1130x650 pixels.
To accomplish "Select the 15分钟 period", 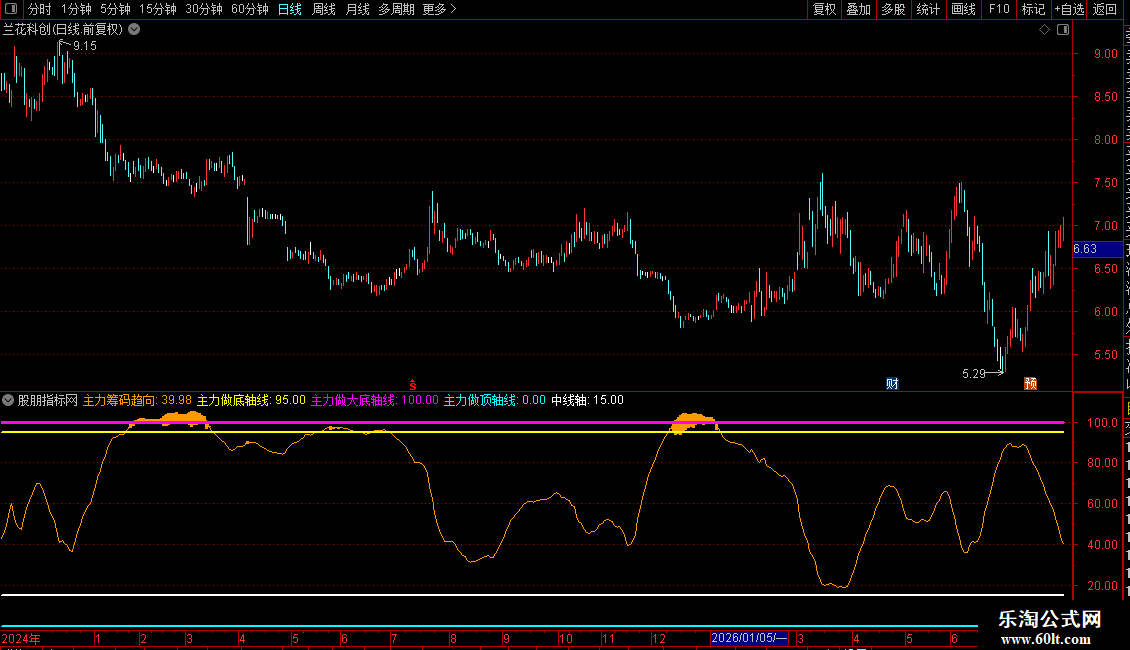I will 158,9.
